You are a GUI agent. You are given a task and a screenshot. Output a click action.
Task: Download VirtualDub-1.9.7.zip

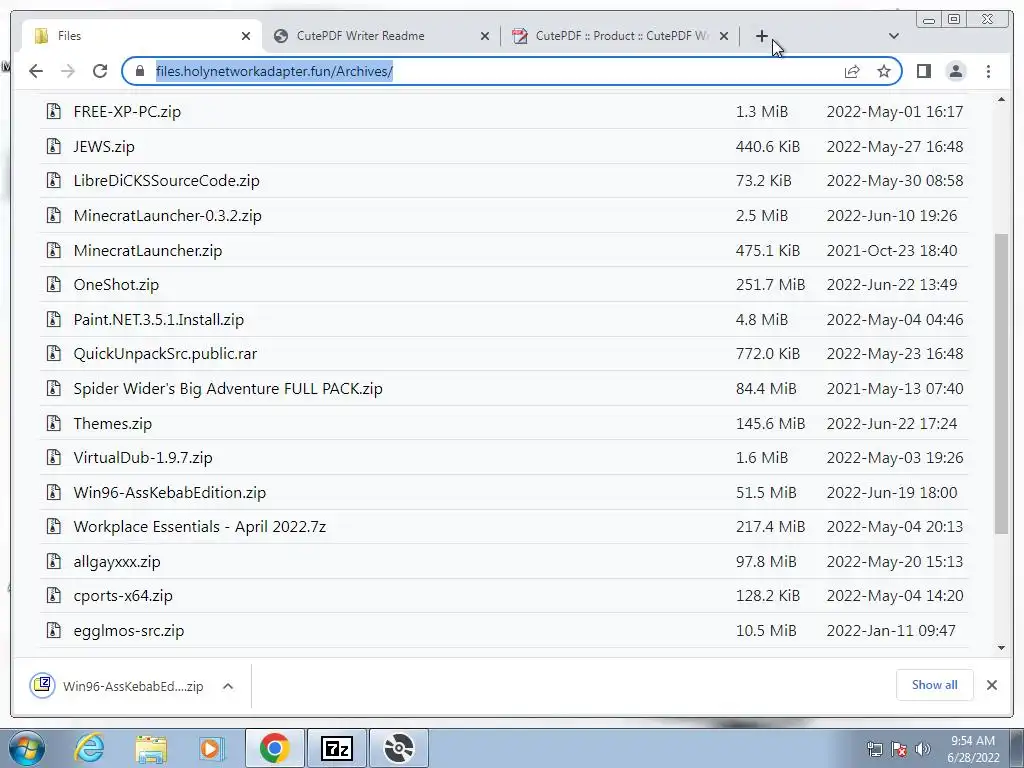[143, 458]
